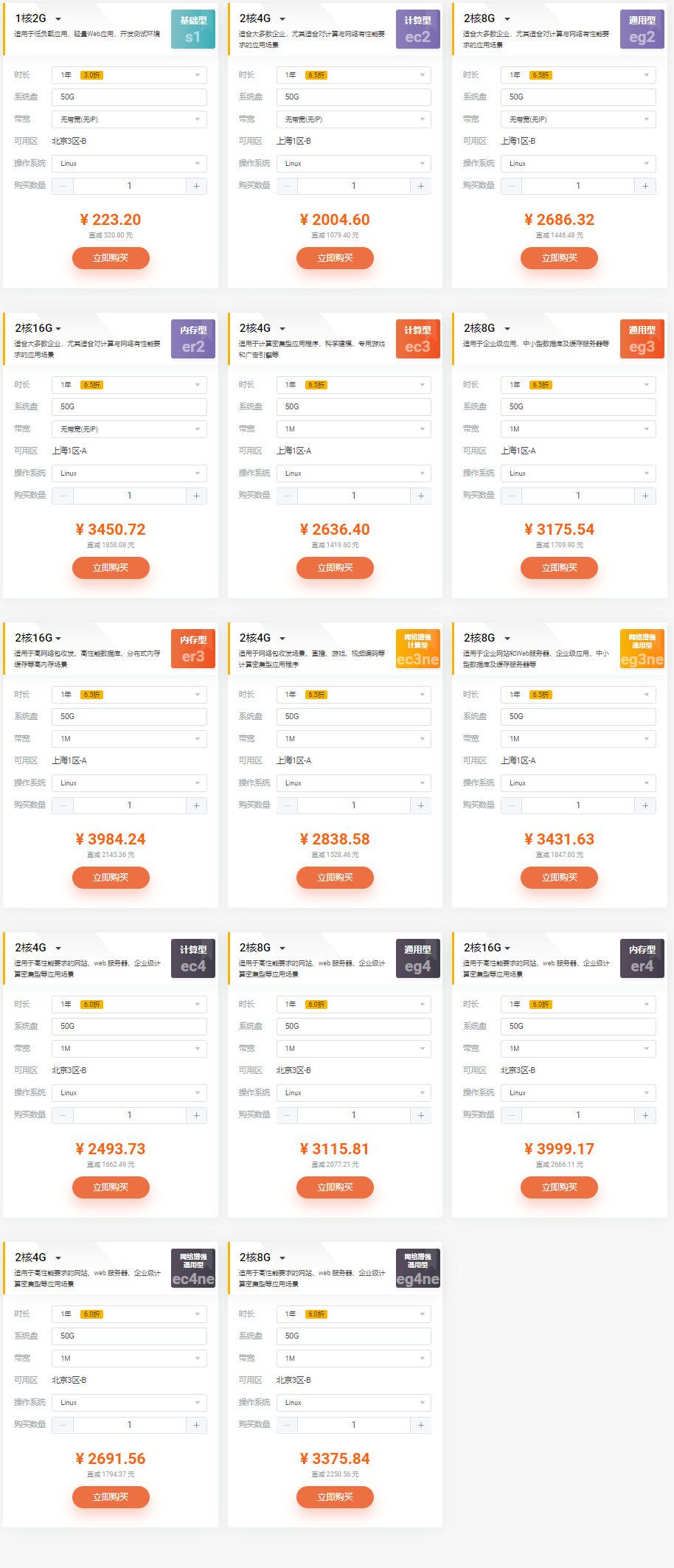674x1568 pixels.
Task: Click the ec2 compute type badge
Action: 417,30
